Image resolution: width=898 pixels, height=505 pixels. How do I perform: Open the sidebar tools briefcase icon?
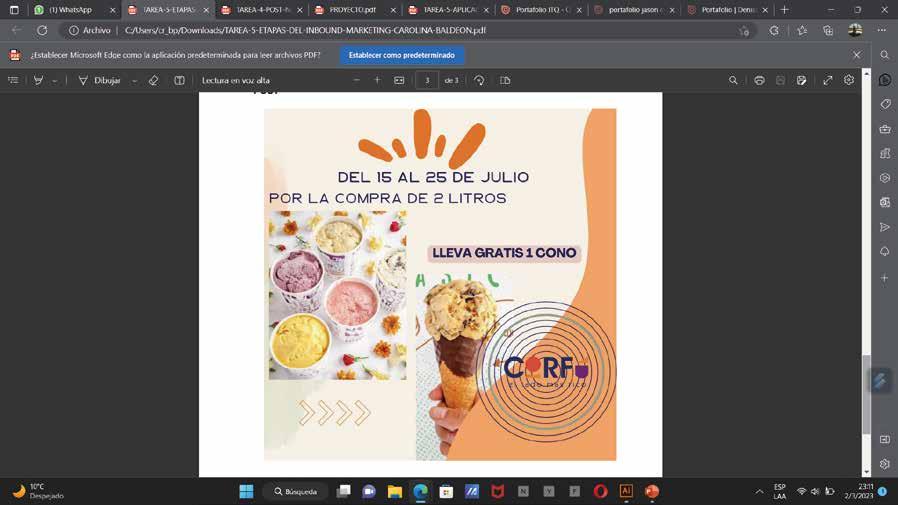885,129
